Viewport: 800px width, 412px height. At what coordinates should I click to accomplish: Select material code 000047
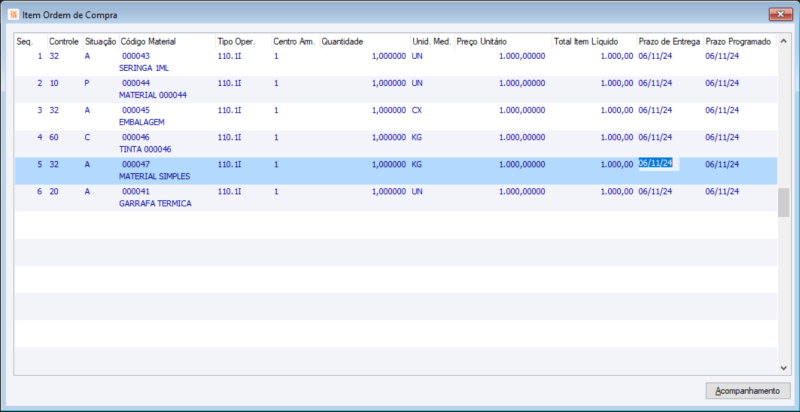[x=136, y=164]
